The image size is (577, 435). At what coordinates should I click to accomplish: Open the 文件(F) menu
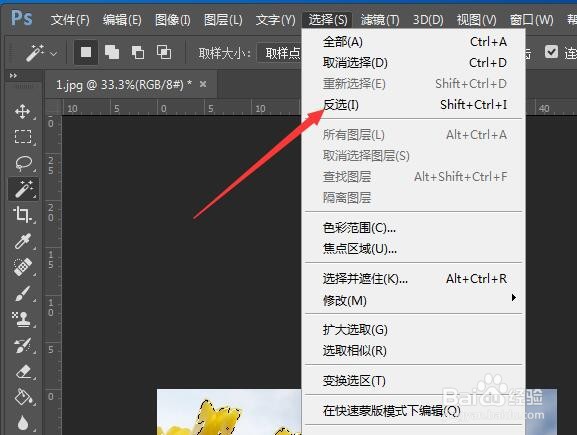[x=70, y=20]
